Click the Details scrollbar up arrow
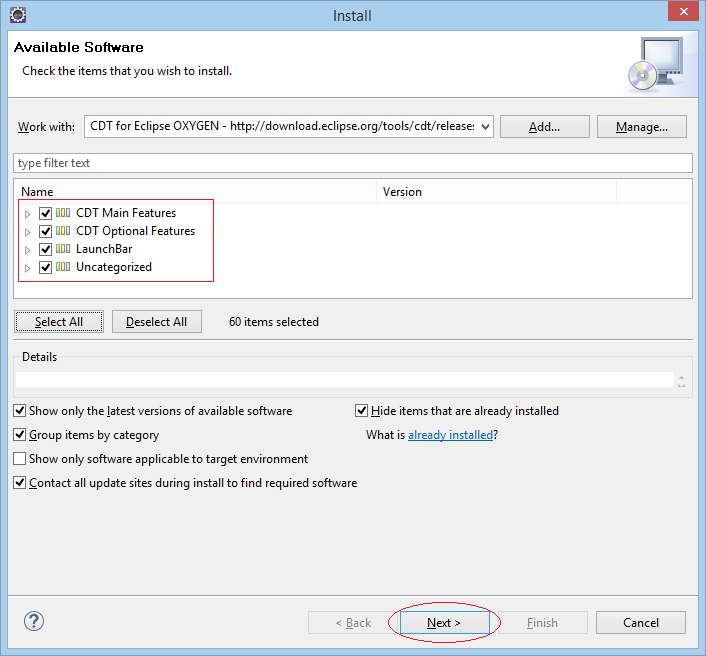 [681, 377]
